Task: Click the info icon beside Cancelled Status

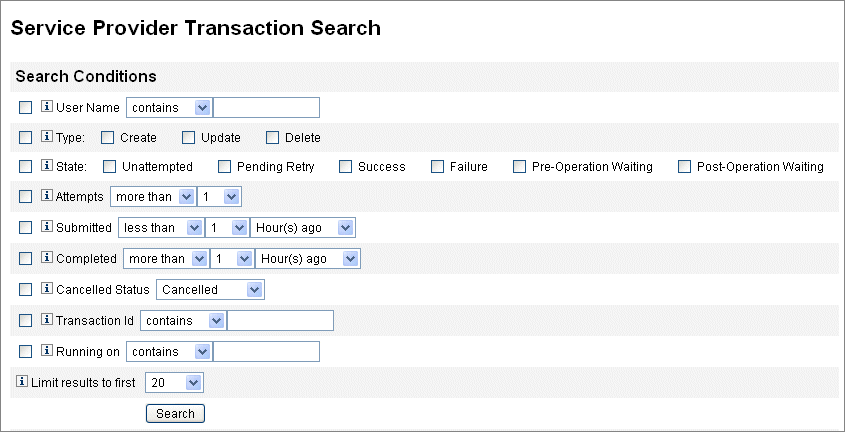Action: pos(47,289)
